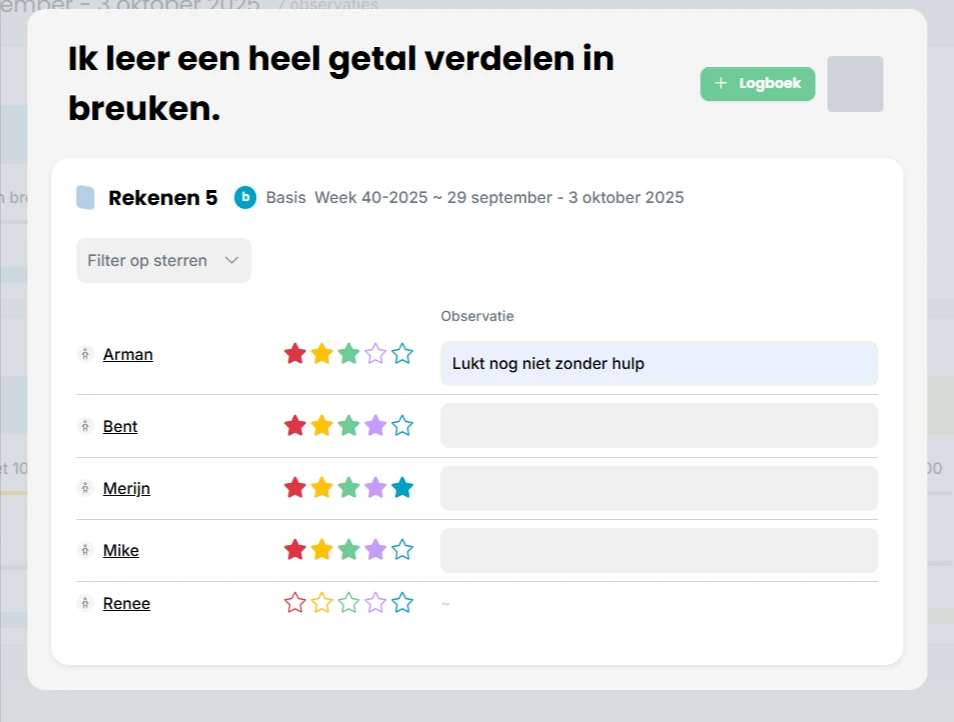Toggle Bent's fifth empty star
This screenshot has height=722, width=954.
(402, 425)
